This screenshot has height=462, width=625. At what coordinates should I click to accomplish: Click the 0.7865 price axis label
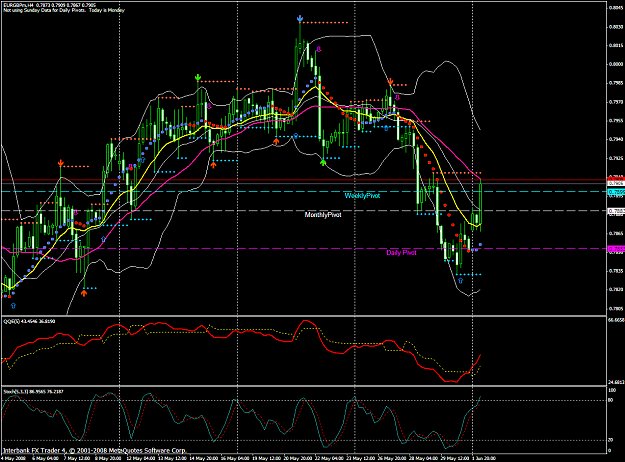(x=616, y=233)
